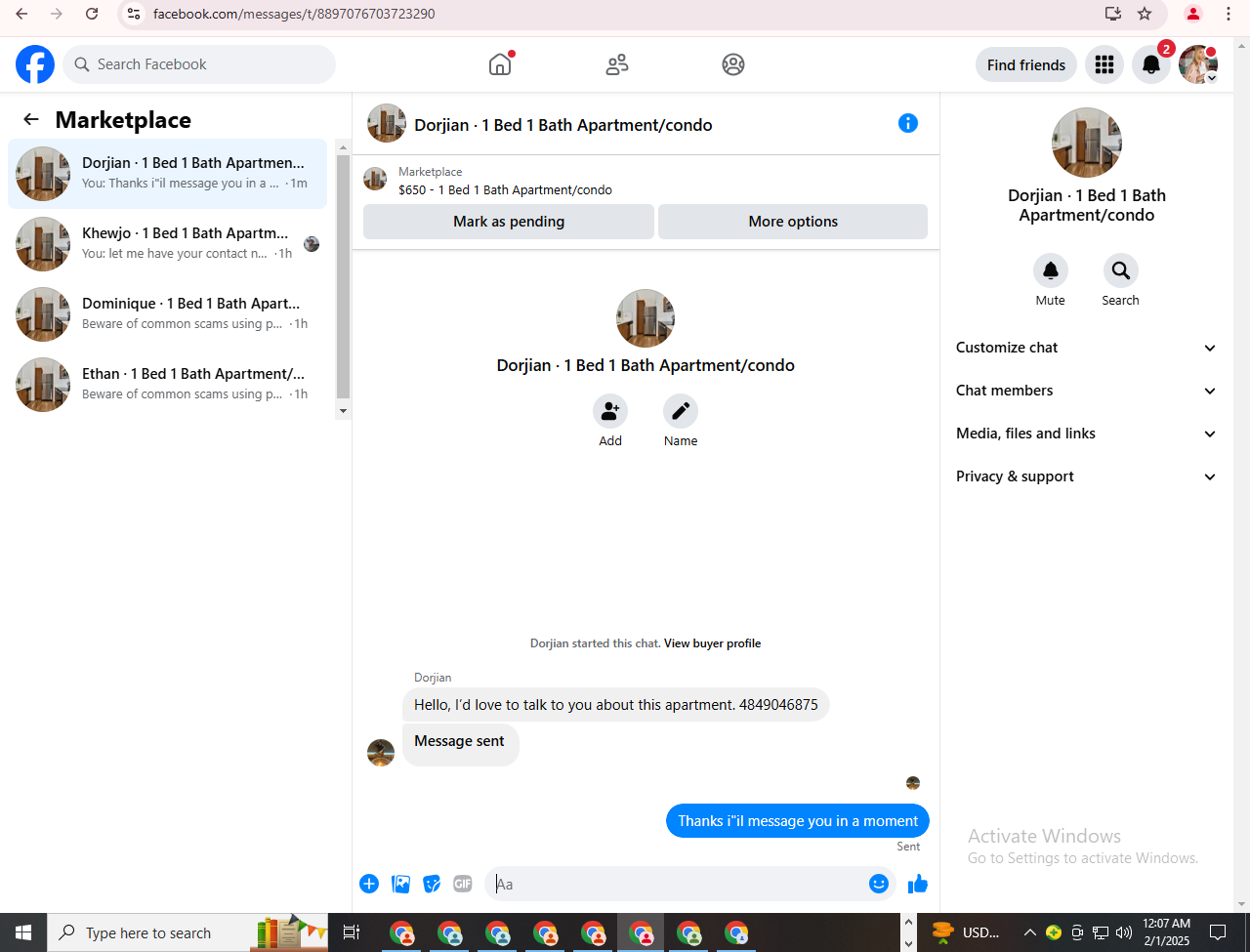1250x952 pixels.
Task: Reload the page in the browser
Action: click(92, 14)
